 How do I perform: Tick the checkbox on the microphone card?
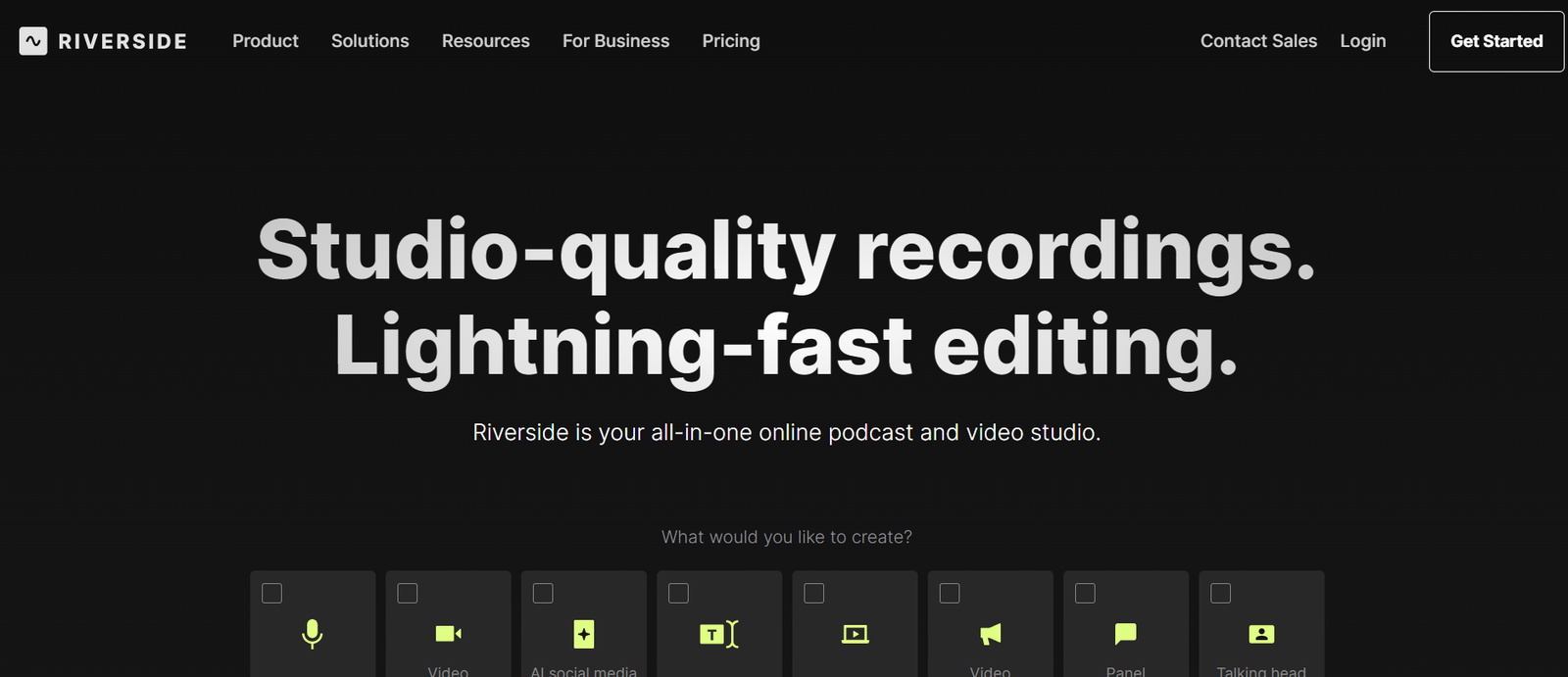point(272,593)
